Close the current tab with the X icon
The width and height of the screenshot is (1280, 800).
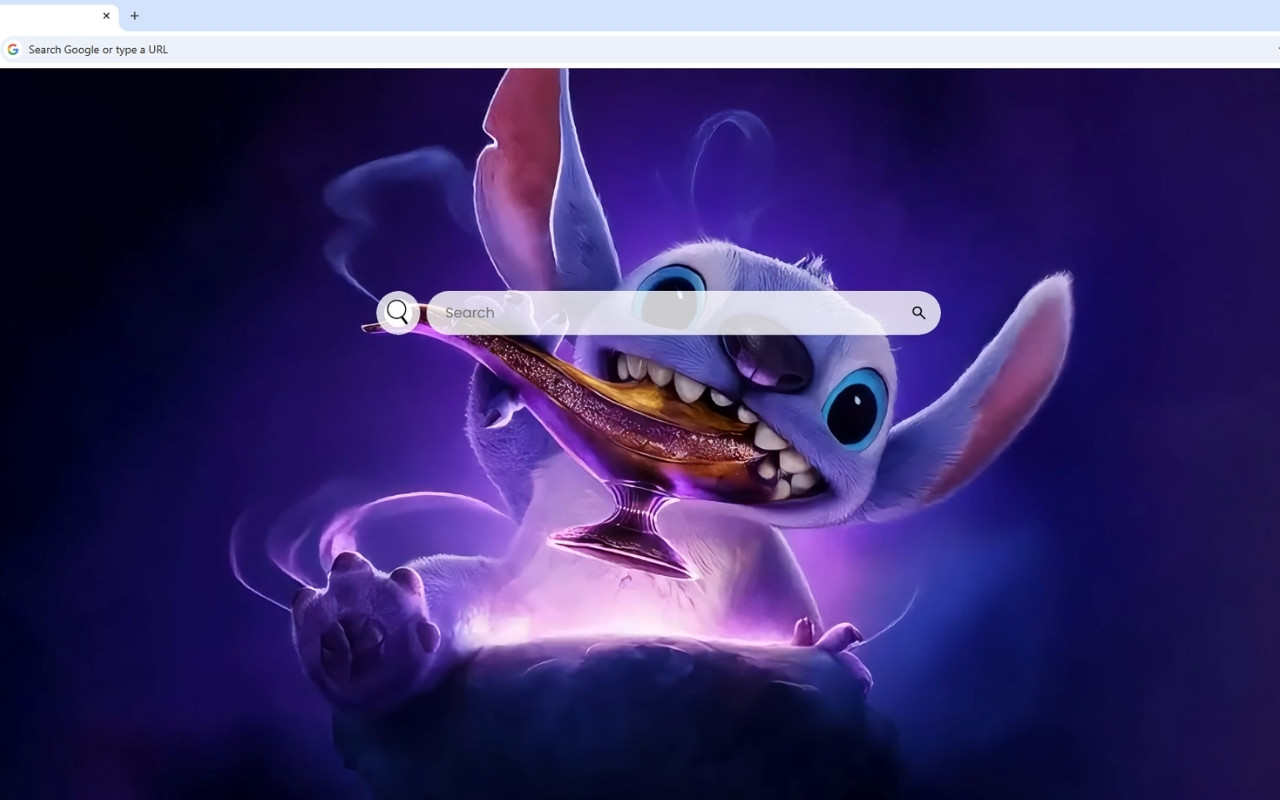pyautogui.click(x=106, y=16)
